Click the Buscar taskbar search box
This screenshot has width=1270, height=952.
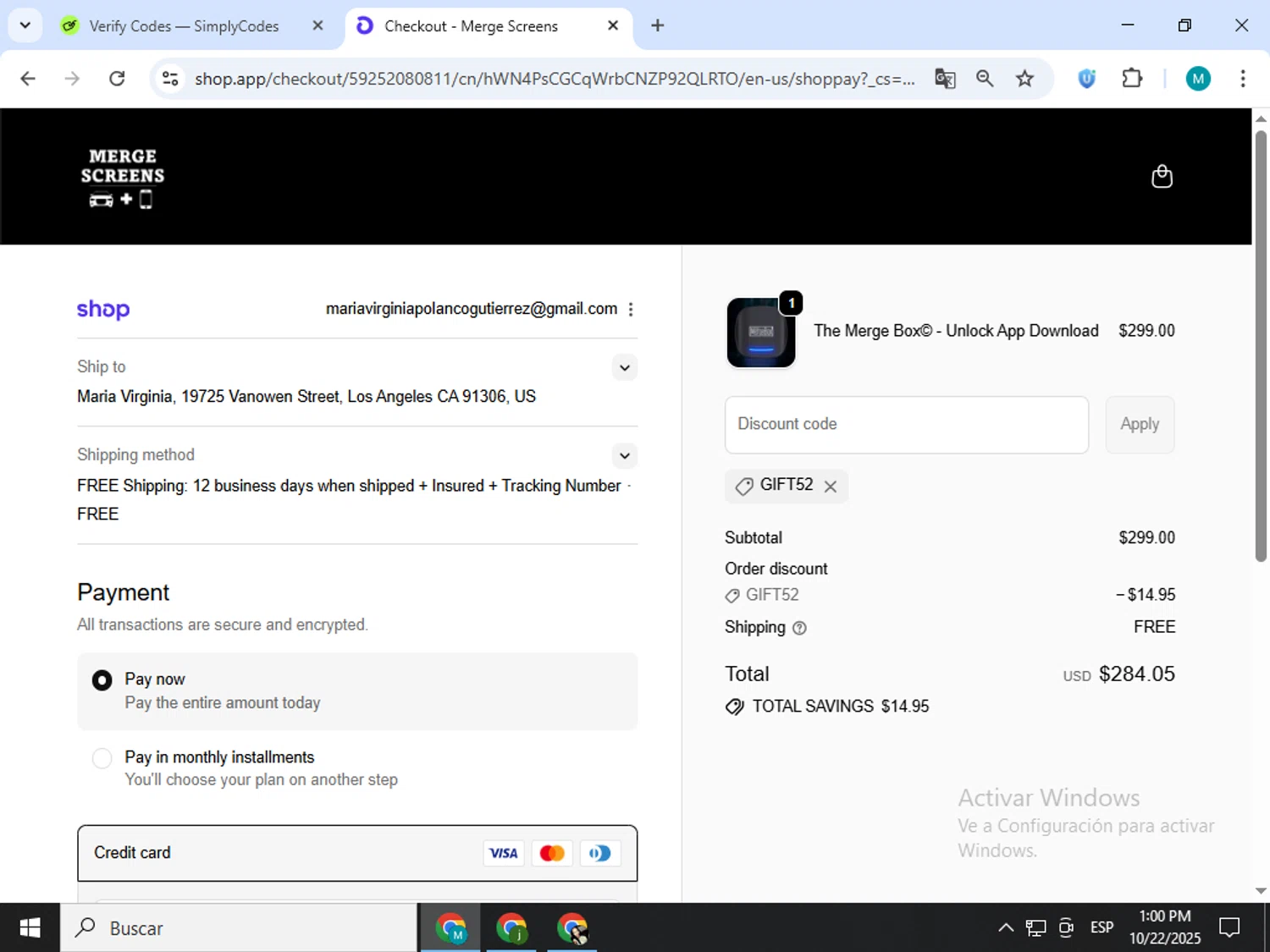pyautogui.click(x=239, y=928)
